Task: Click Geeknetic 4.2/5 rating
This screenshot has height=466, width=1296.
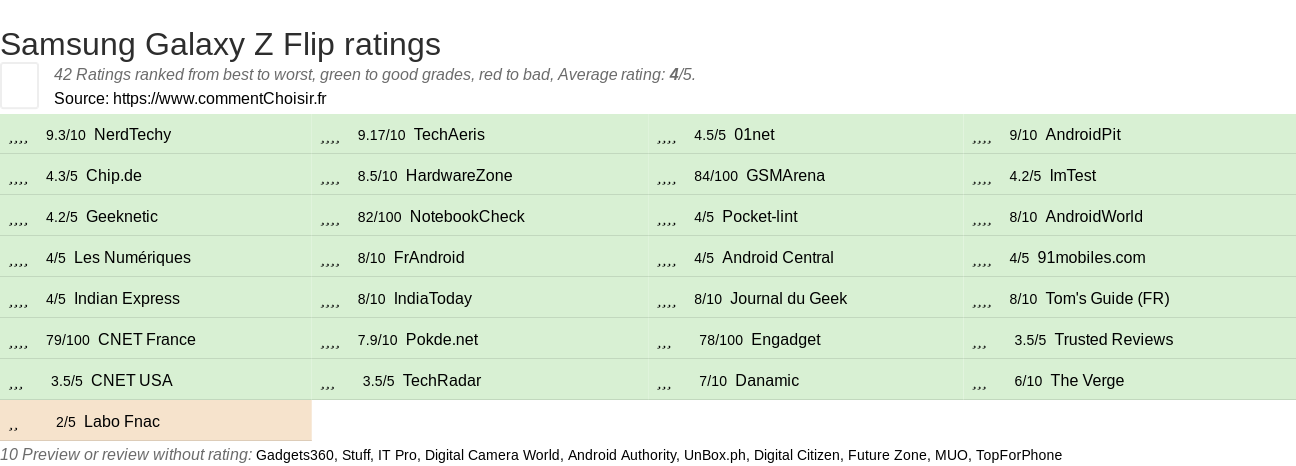Action: point(156,217)
